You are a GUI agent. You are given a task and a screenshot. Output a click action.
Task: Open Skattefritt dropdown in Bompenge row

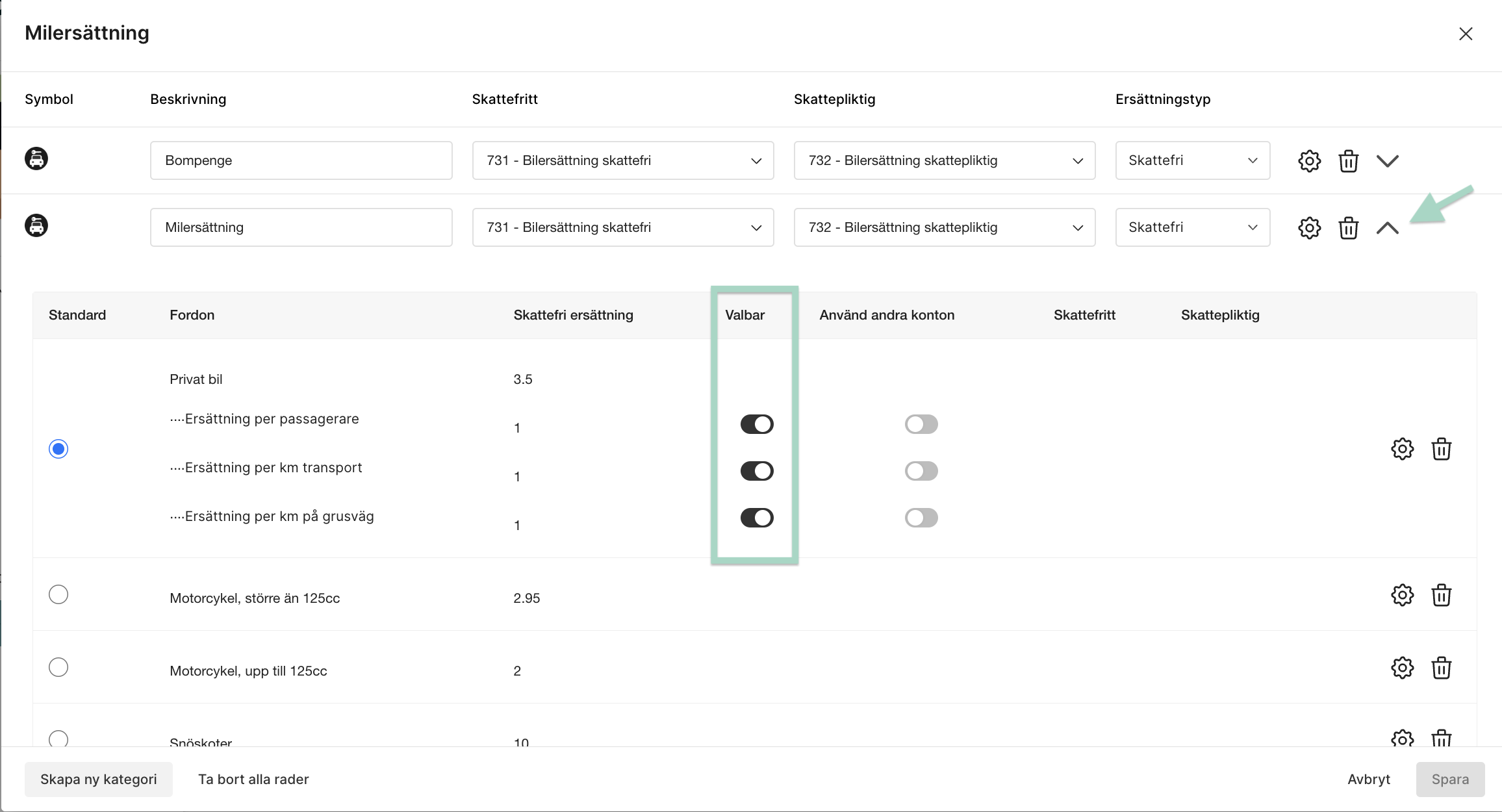click(623, 160)
